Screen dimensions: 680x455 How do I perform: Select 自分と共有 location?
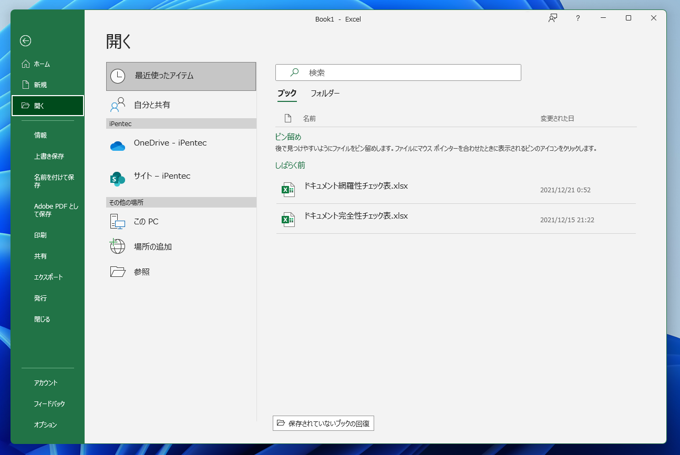181,105
